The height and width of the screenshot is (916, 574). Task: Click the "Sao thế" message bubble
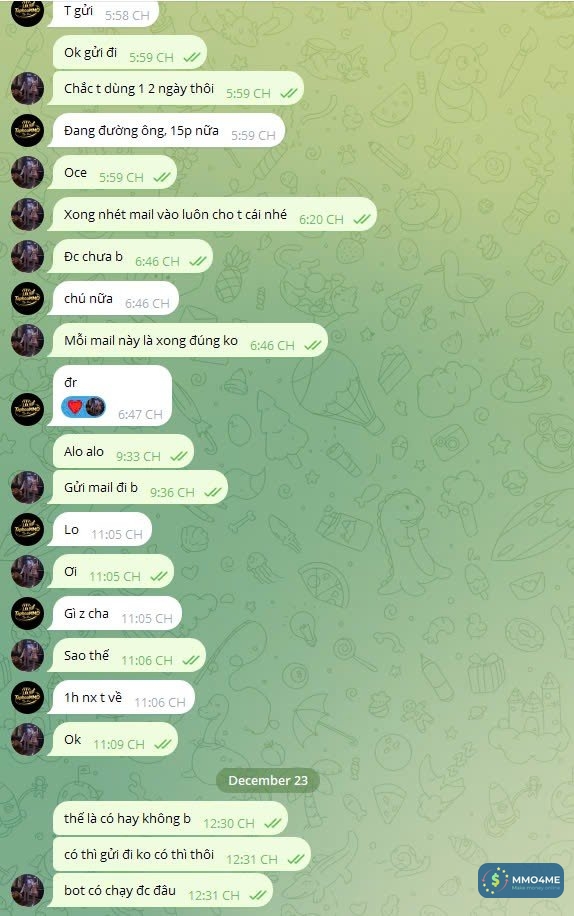pos(127,655)
